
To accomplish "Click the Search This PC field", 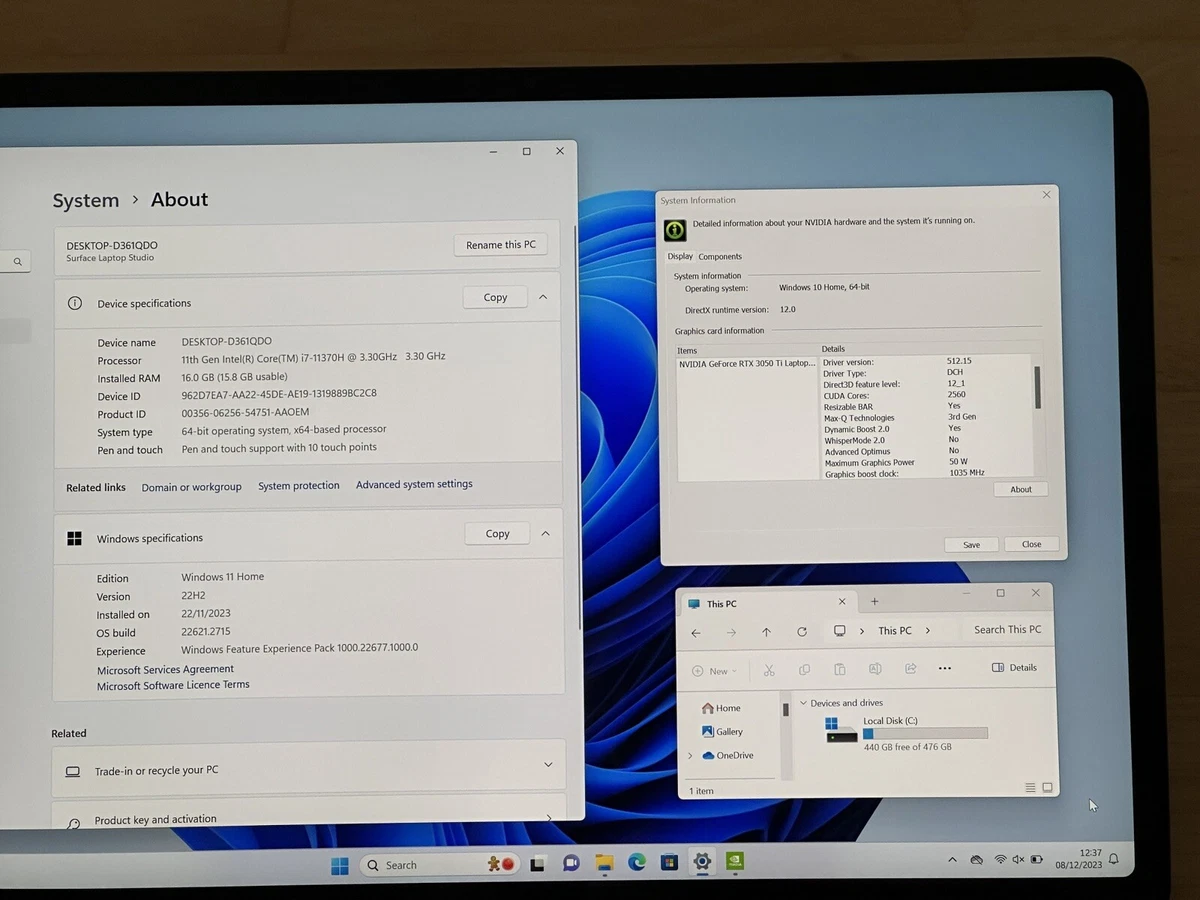I will 1007,630.
